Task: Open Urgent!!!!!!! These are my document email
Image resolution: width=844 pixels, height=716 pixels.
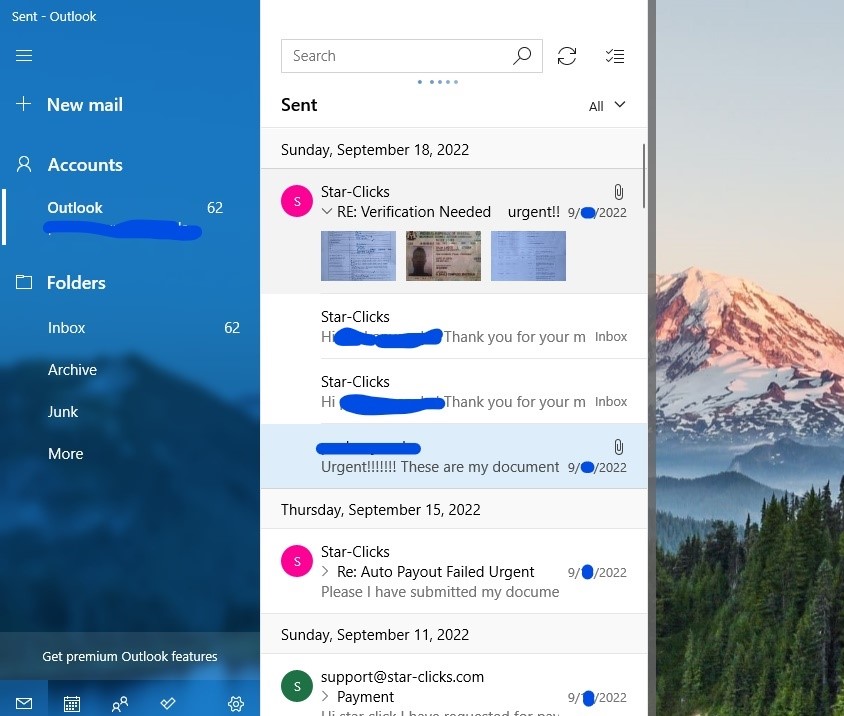Action: click(x=454, y=457)
